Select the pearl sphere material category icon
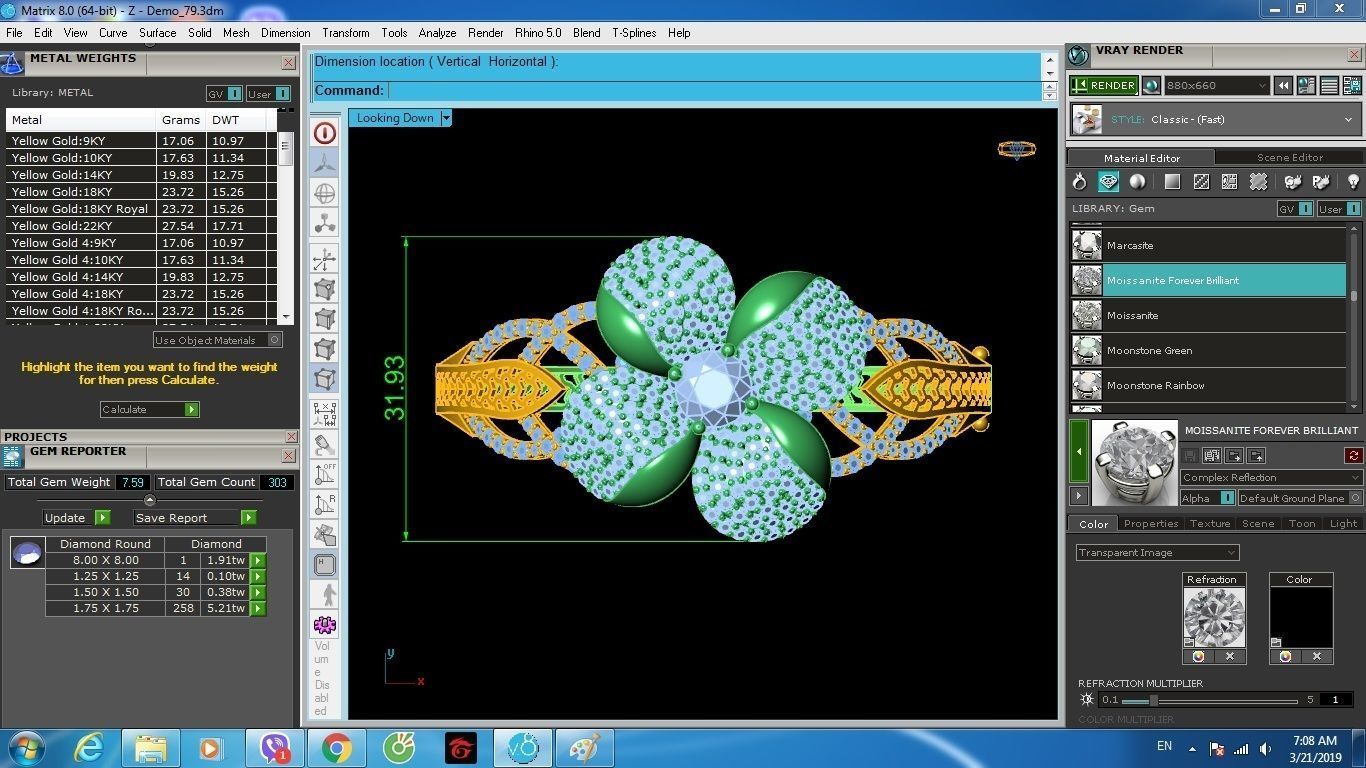 1137,182
